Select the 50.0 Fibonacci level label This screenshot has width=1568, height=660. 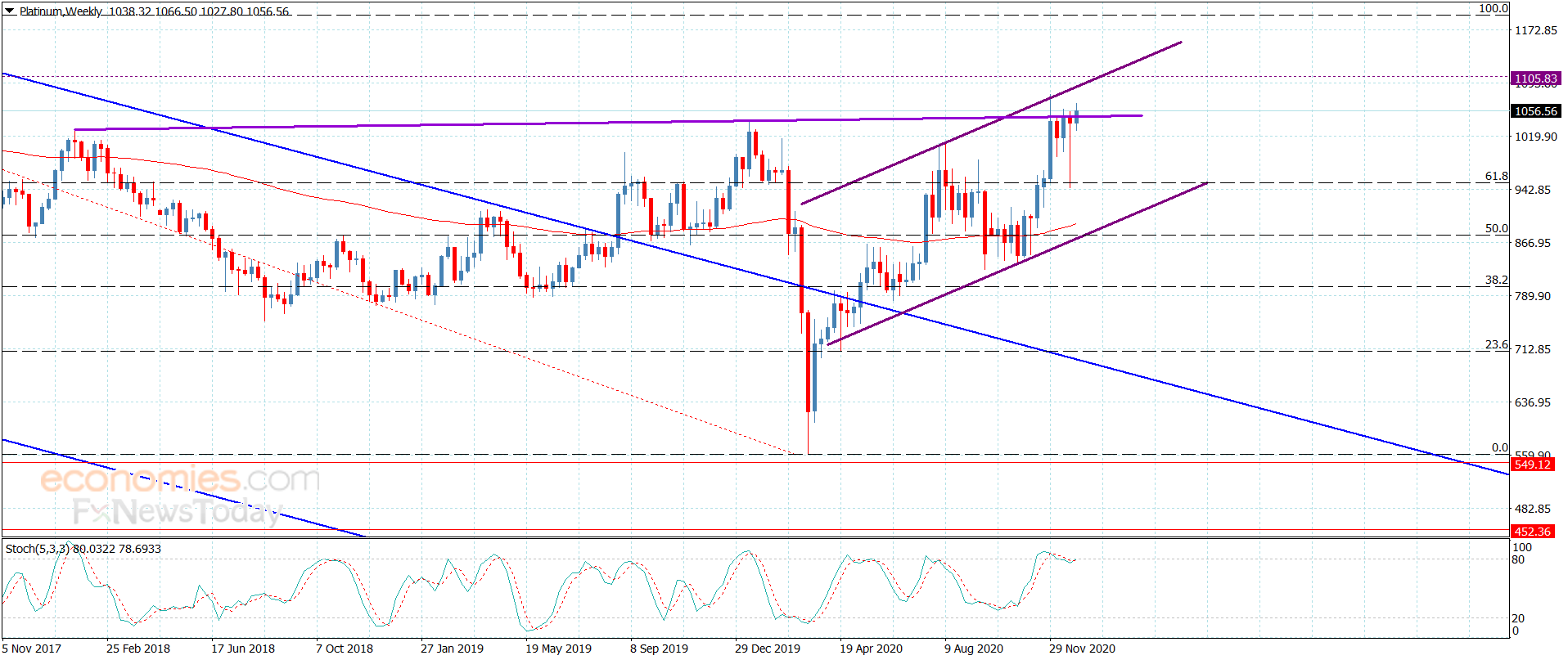1497,228
